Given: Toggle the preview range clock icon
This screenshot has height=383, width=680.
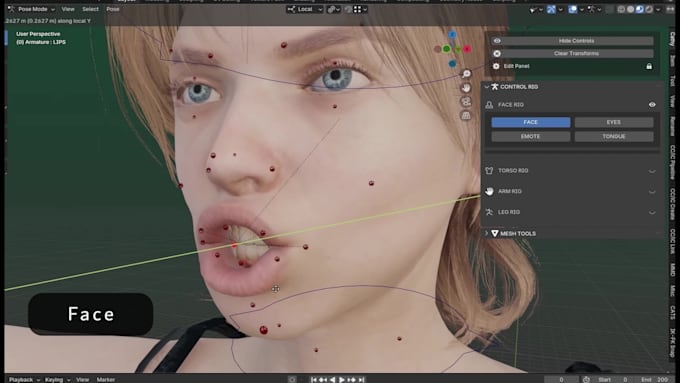Looking at the screenshot, I should tap(586, 380).
